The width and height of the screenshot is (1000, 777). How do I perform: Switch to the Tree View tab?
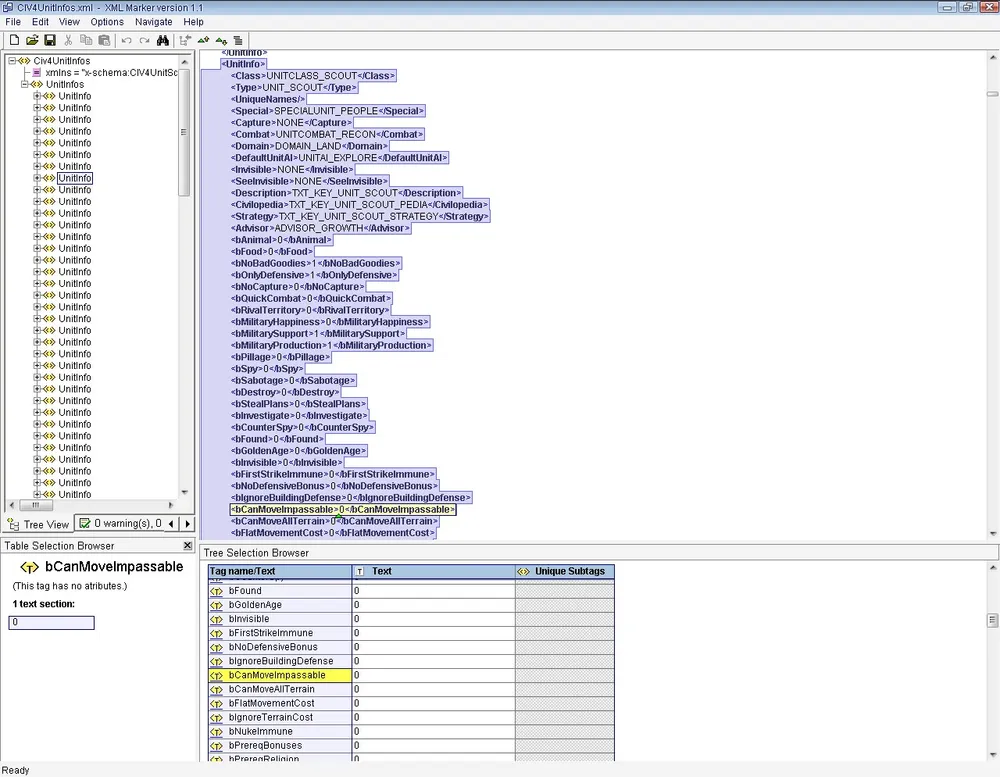[x=38, y=524]
